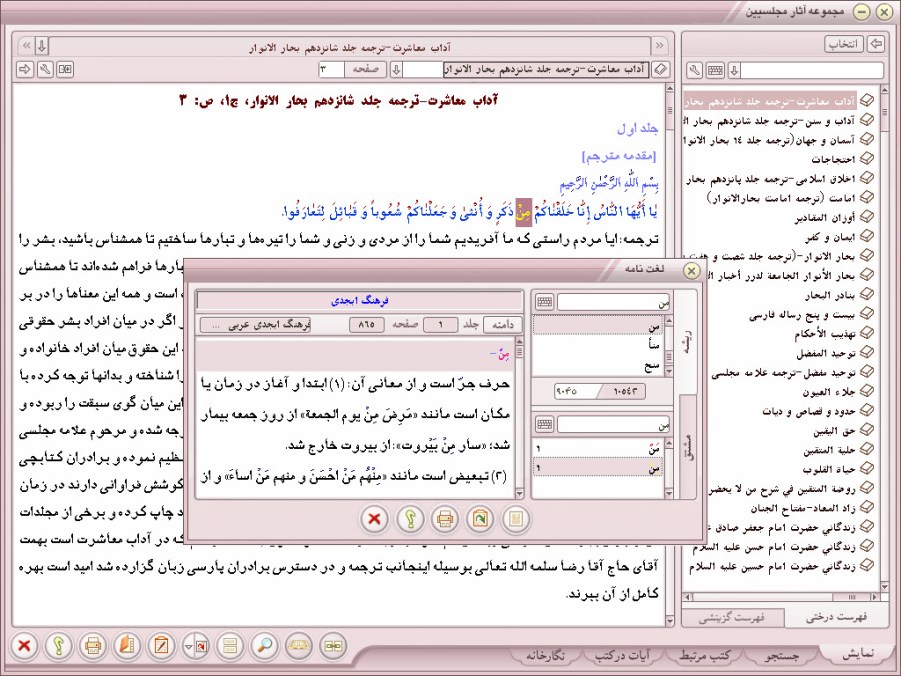The width and height of the screenshot is (901, 676).
Task: Click the copy-with-green-arrow icon in dictionary dialog
Action: pos(480,519)
